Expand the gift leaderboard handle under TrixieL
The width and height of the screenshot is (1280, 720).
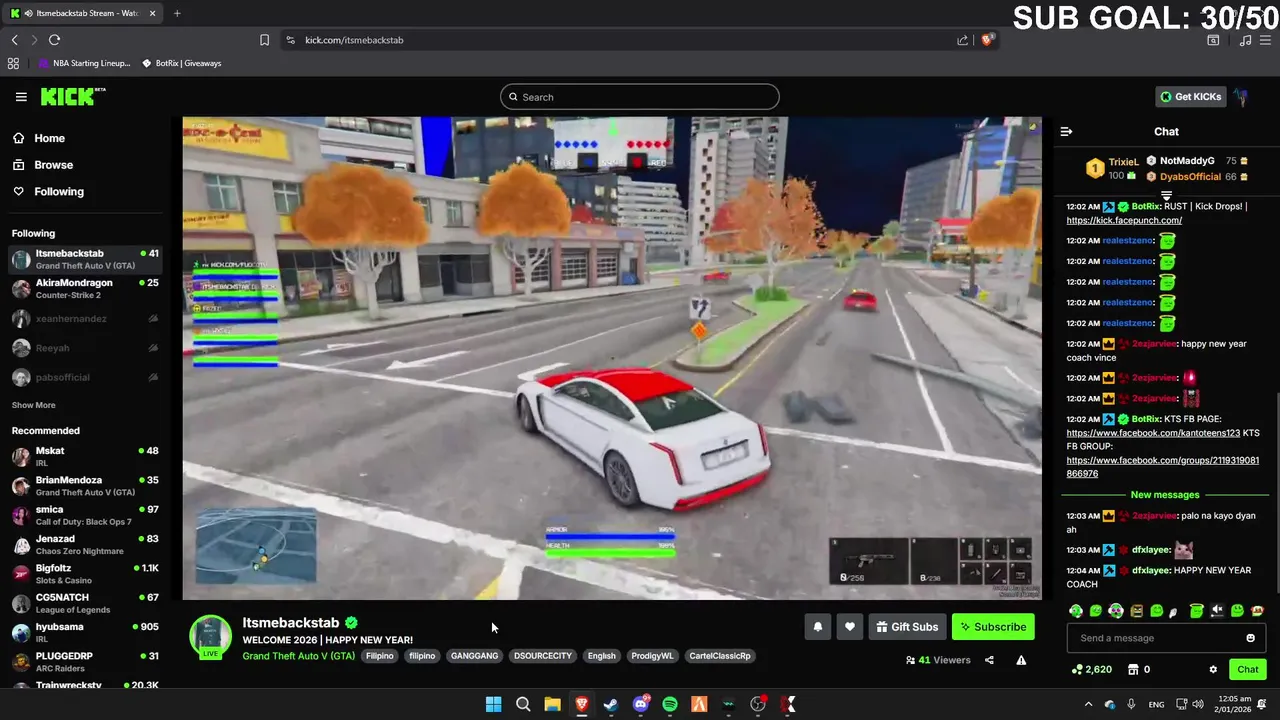coord(1166,197)
